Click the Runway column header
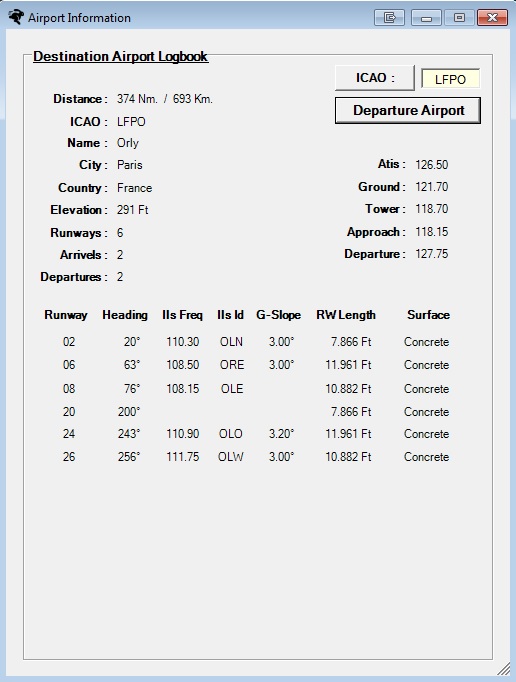516x682 pixels. click(66, 315)
